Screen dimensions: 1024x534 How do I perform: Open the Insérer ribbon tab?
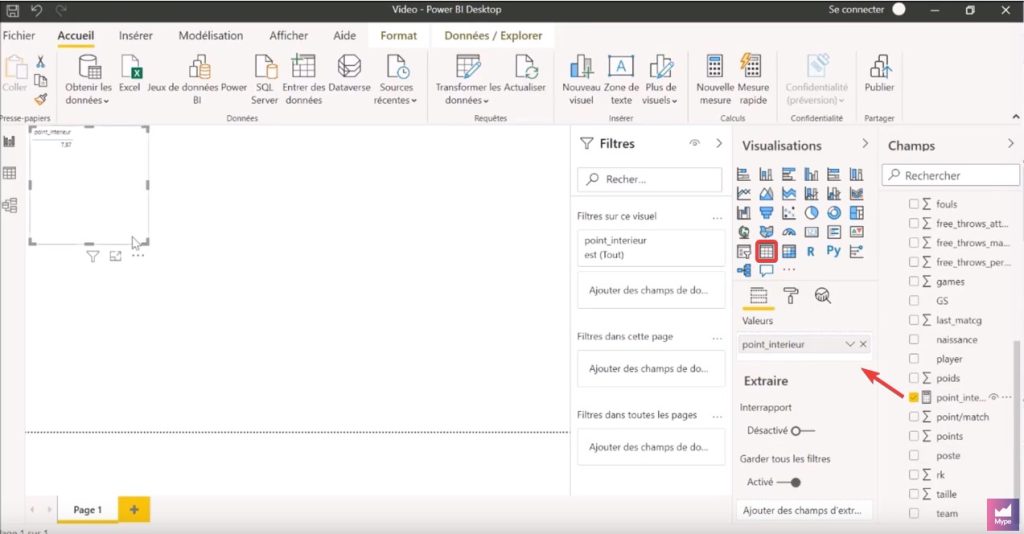(x=136, y=35)
